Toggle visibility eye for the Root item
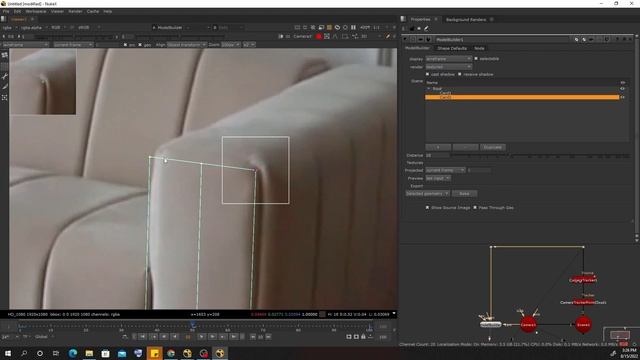 pyautogui.click(x=622, y=88)
